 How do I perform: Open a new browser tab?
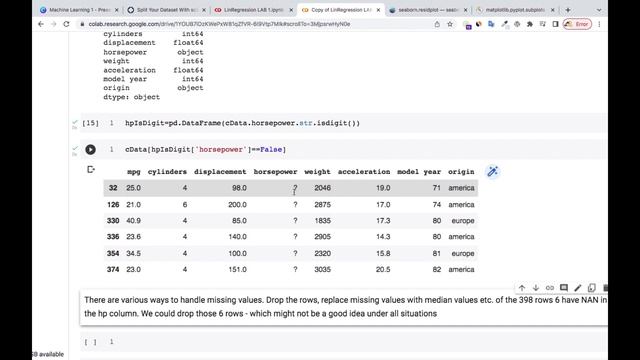(x=568, y=10)
